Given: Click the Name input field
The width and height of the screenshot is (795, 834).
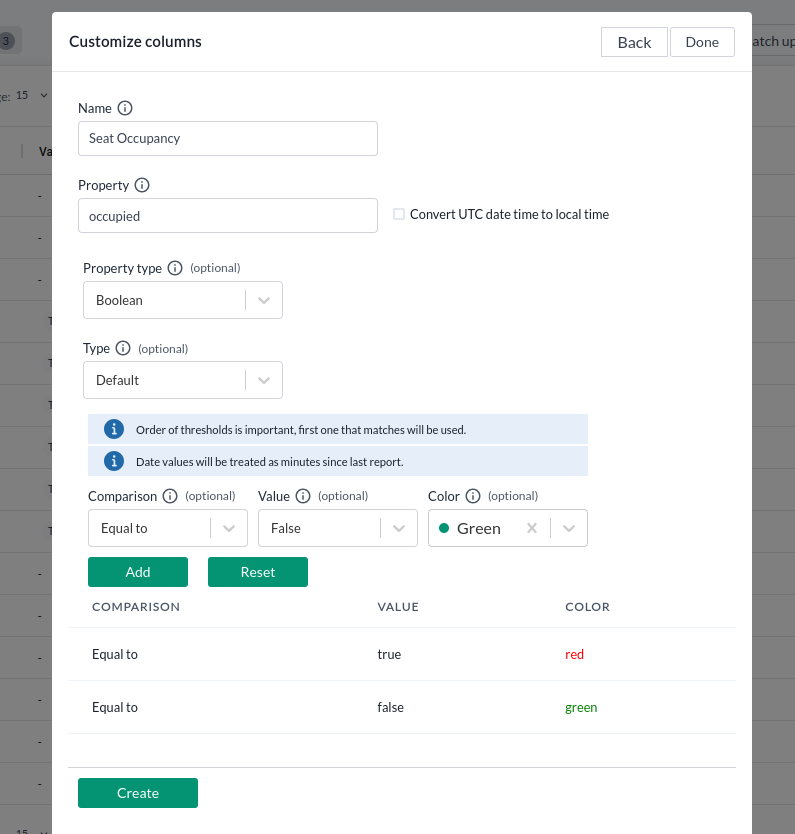Looking at the screenshot, I should pos(228,138).
